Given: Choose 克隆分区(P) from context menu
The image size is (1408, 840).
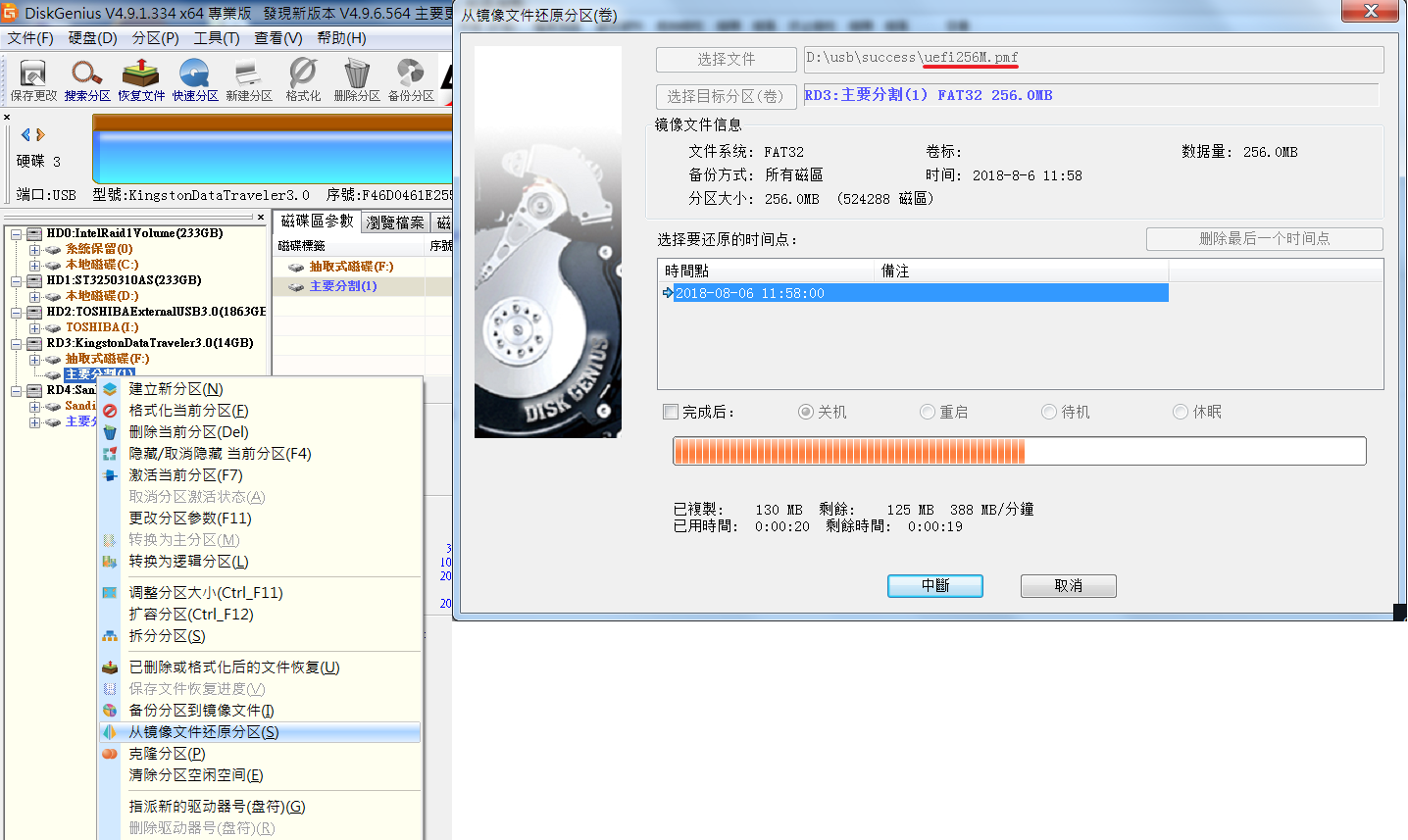Looking at the screenshot, I should coord(167,754).
